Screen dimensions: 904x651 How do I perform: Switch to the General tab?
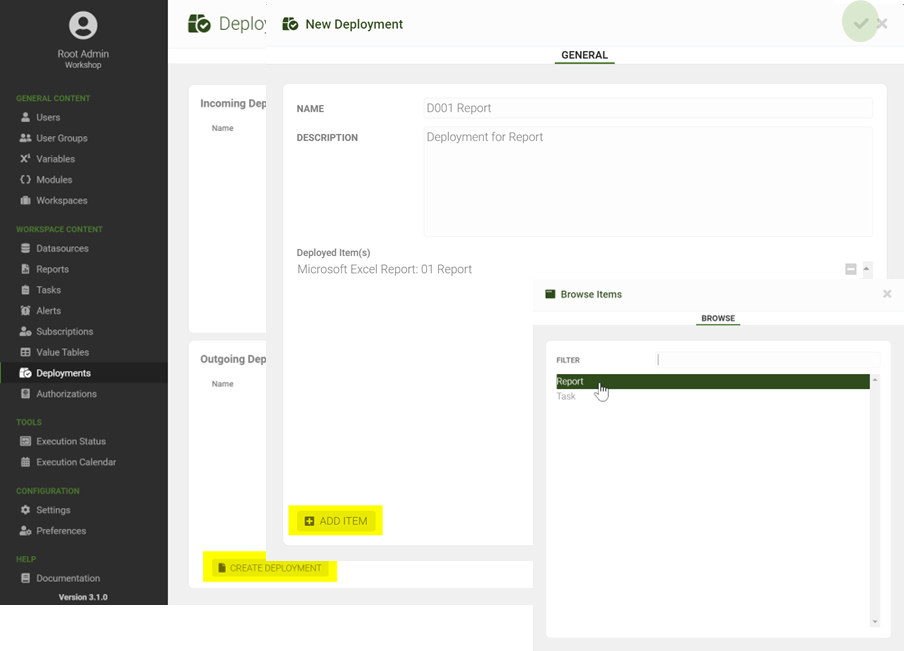click(584, 56)
